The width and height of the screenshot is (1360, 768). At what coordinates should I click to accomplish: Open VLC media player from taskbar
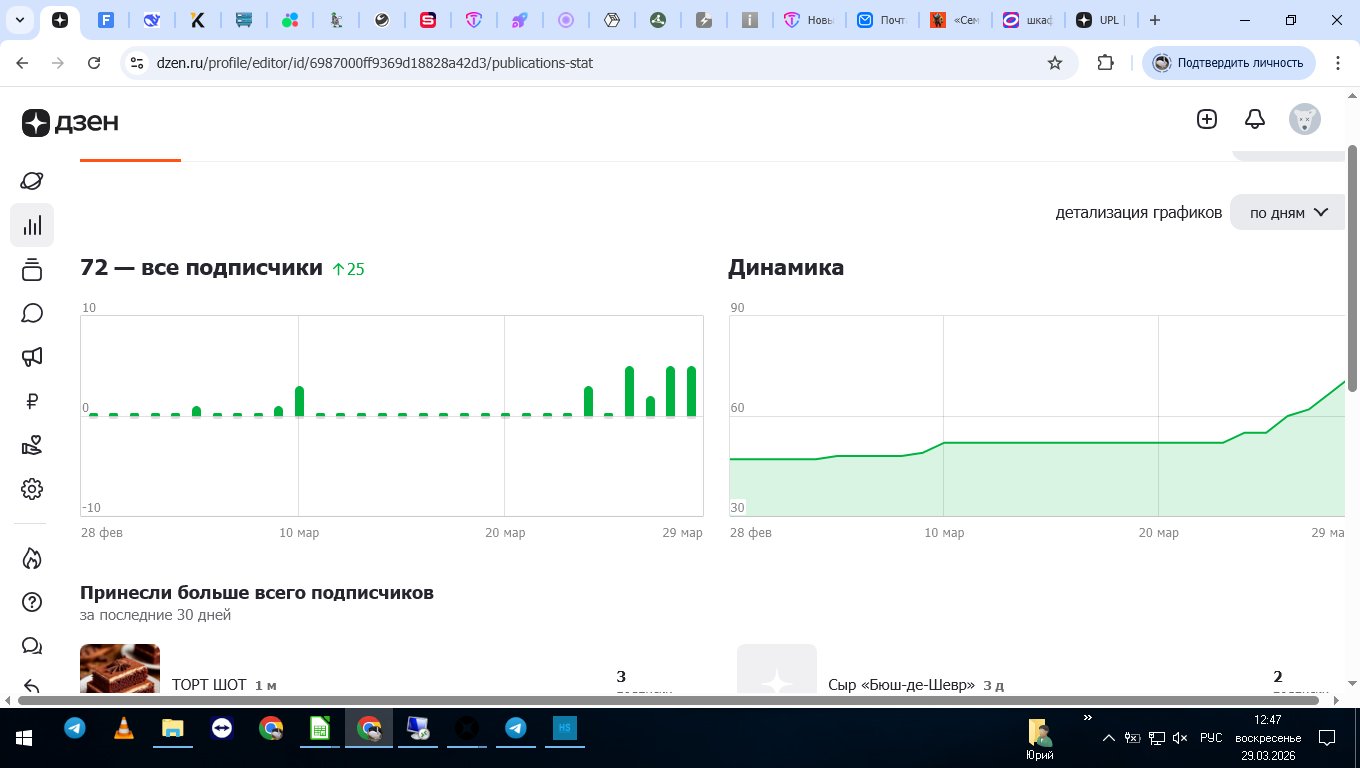pos(123,729)
